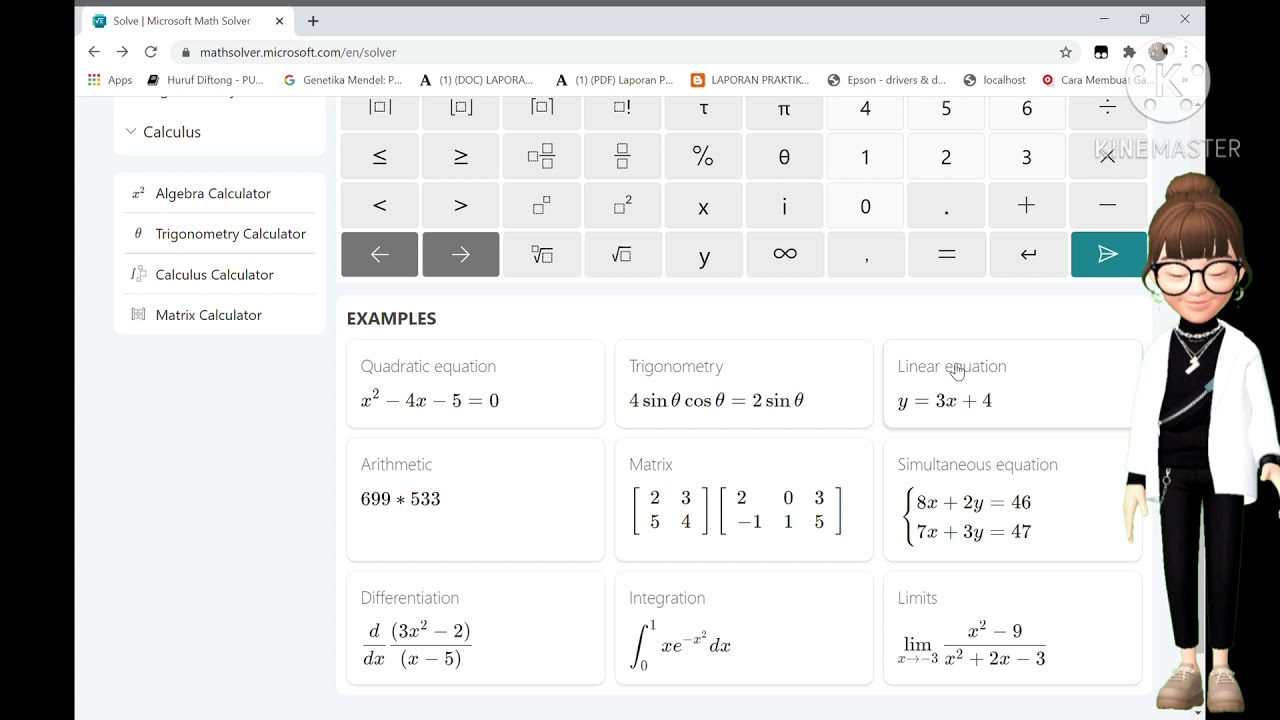Move cursor left with arrow key
Image resolution: width=1280 pixels, height=720 pixels.
pos(380,254)
